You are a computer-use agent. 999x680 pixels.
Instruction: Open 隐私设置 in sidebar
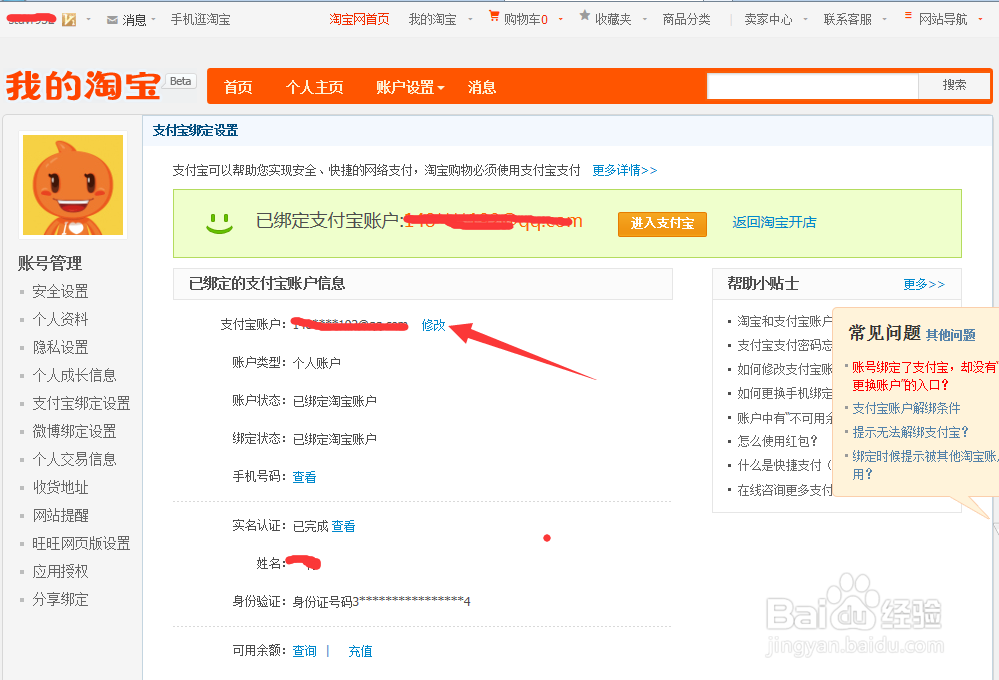pyautogui.click(x=61, y=347)
